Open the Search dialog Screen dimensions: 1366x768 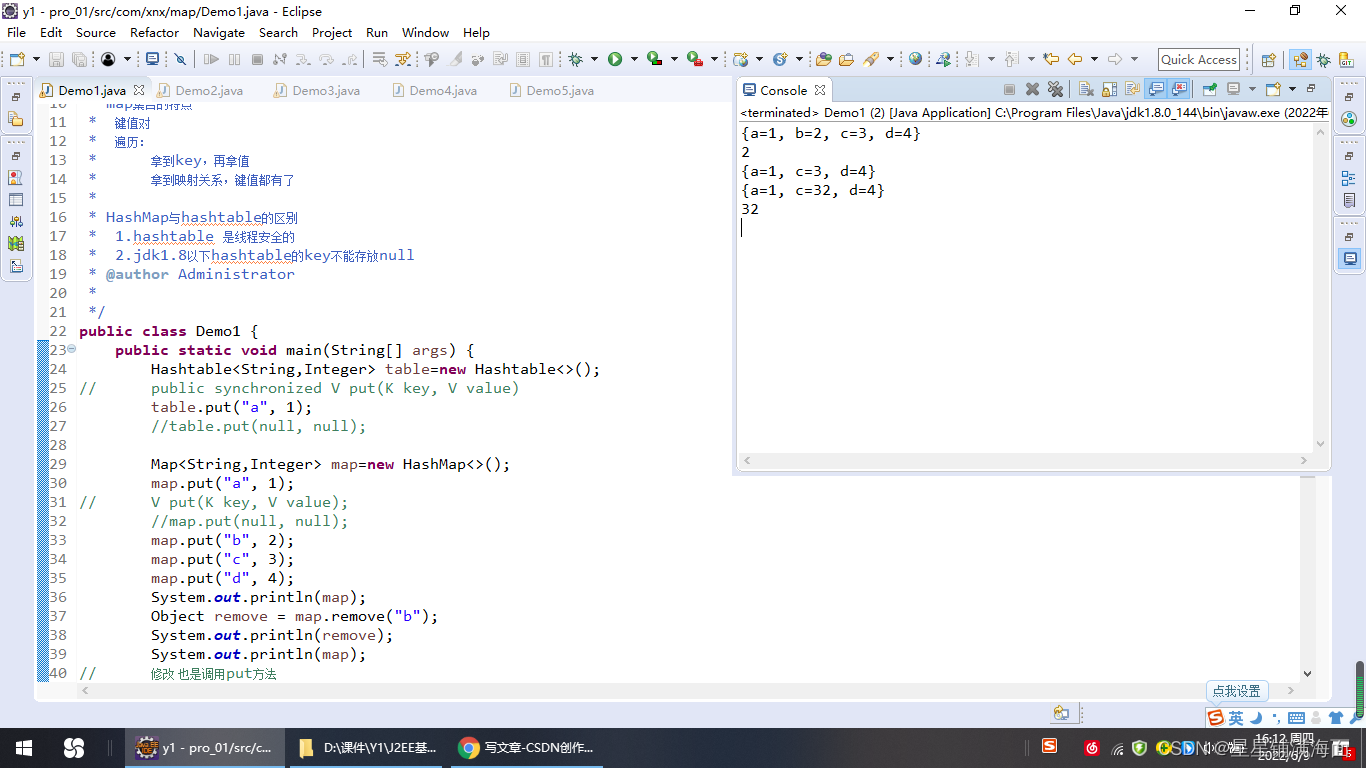click(278, 32)
